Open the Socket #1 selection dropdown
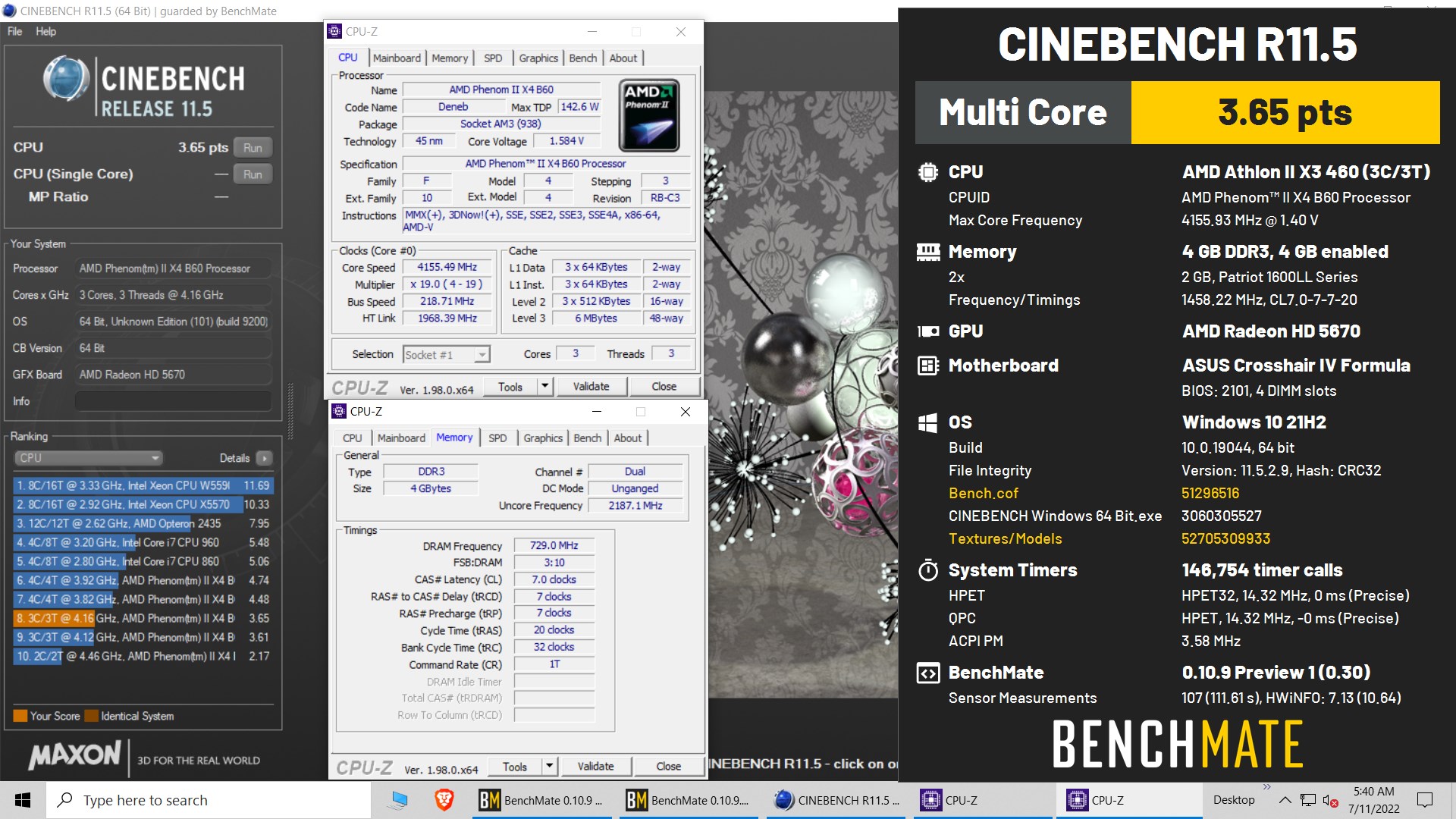The width and height of the screenshot is (1456, 819). coord(447,354)
